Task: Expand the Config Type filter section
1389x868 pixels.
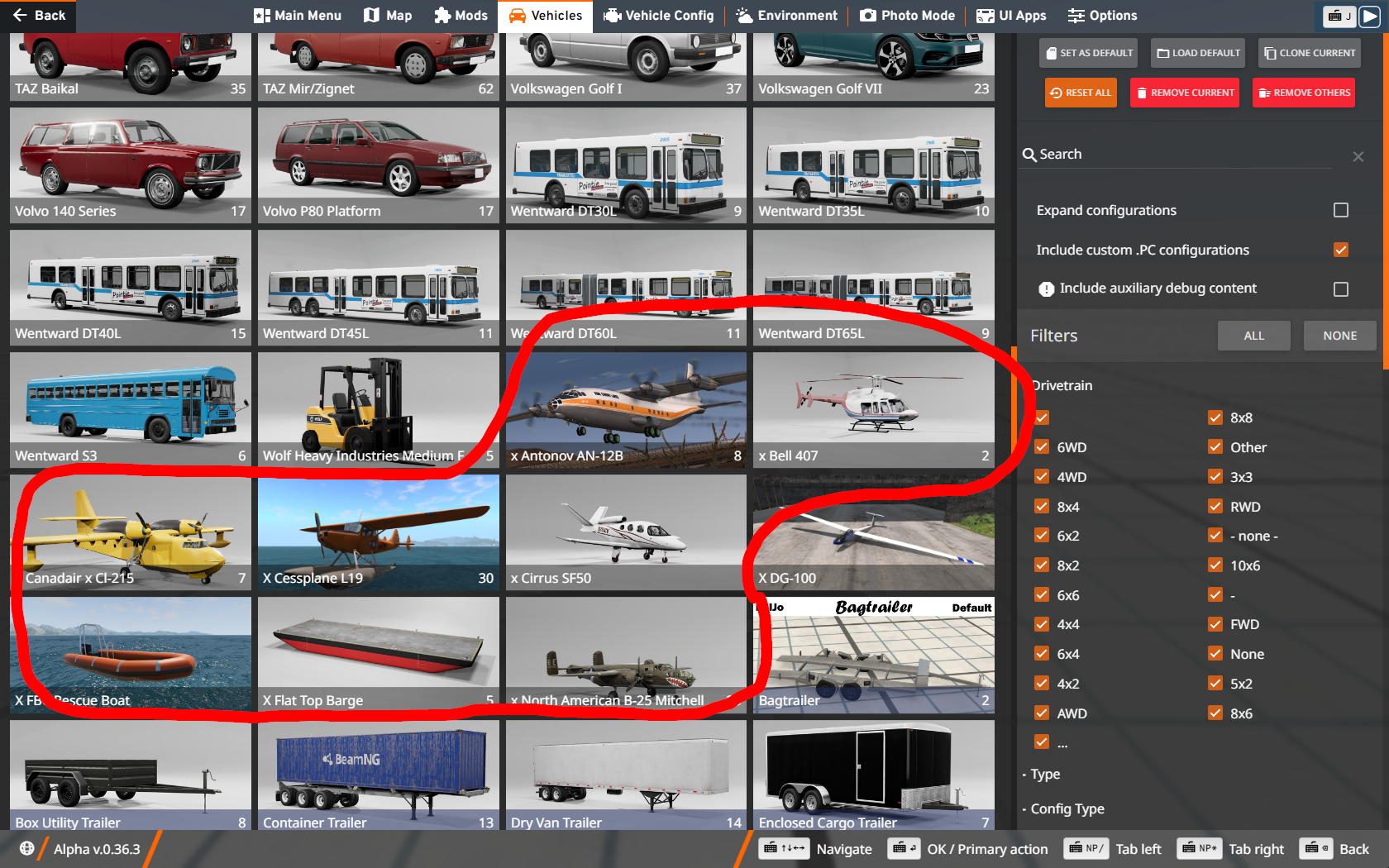Action: click(x=1064, y=808)
